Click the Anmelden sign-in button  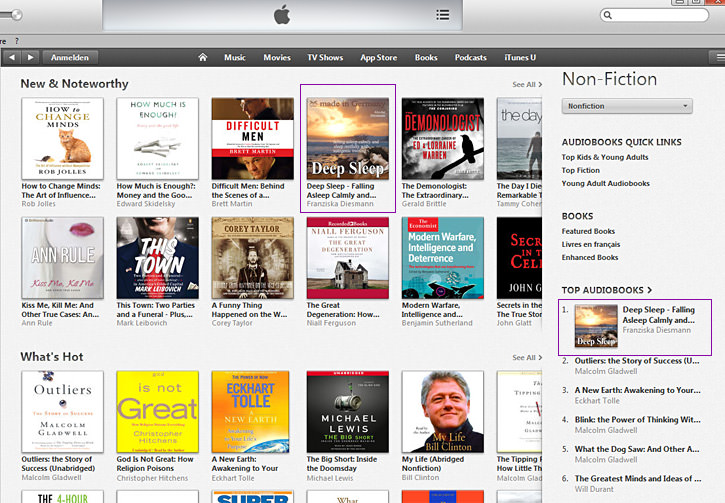70,57
